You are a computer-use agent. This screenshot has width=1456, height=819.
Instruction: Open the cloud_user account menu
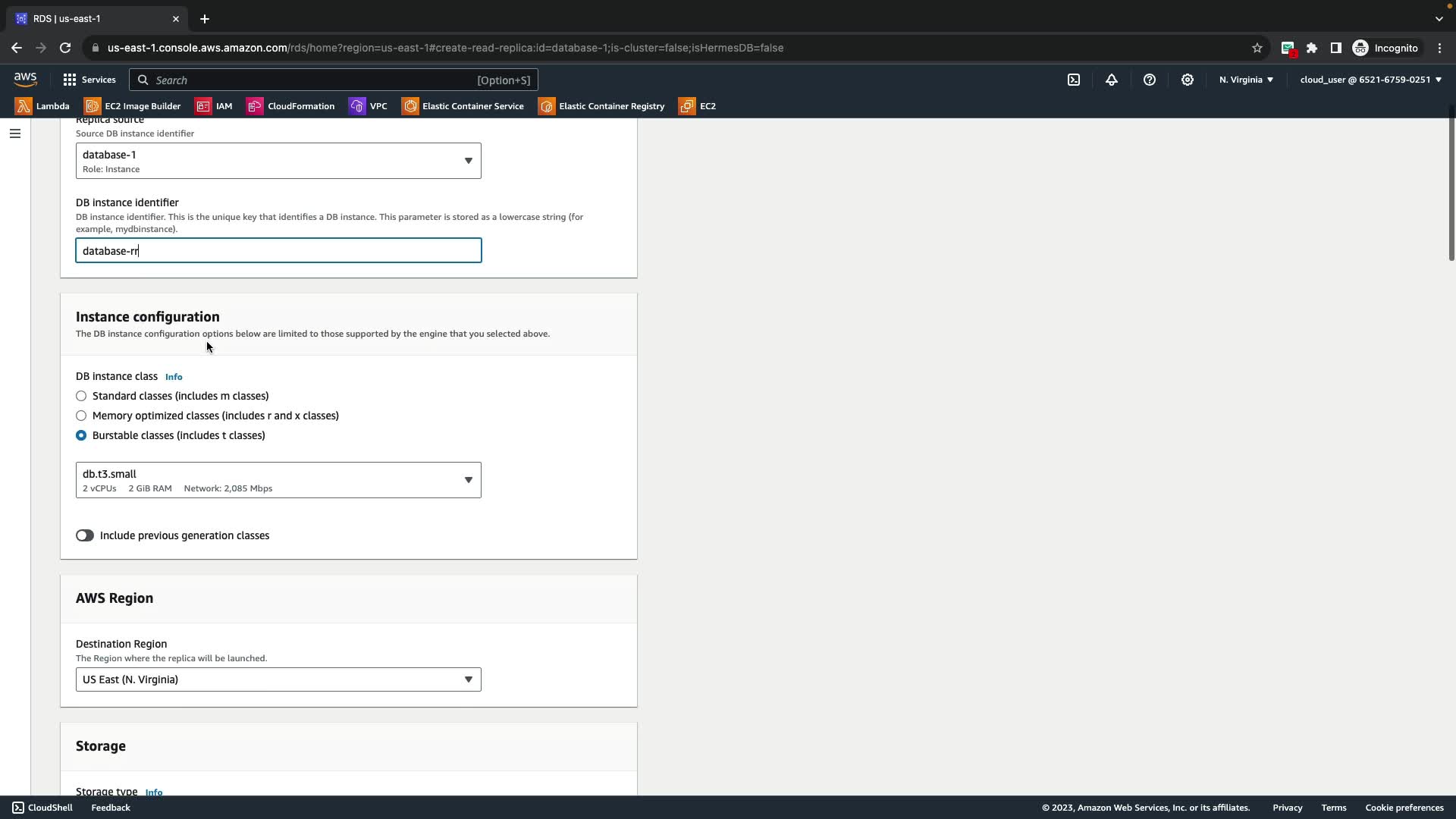tap(1370, 80)
